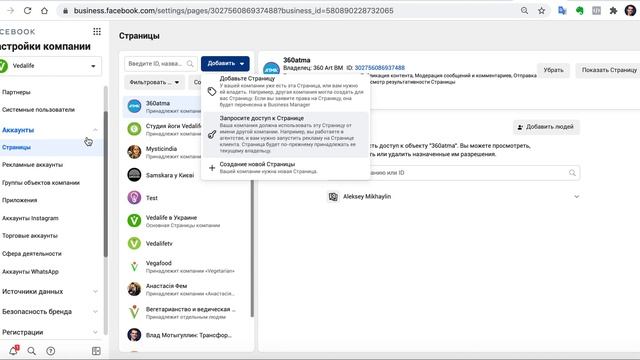Viewport: 640px width, 360px height.
Task: Open the notifications bell in sidebar footer
Action: point(13,351)
